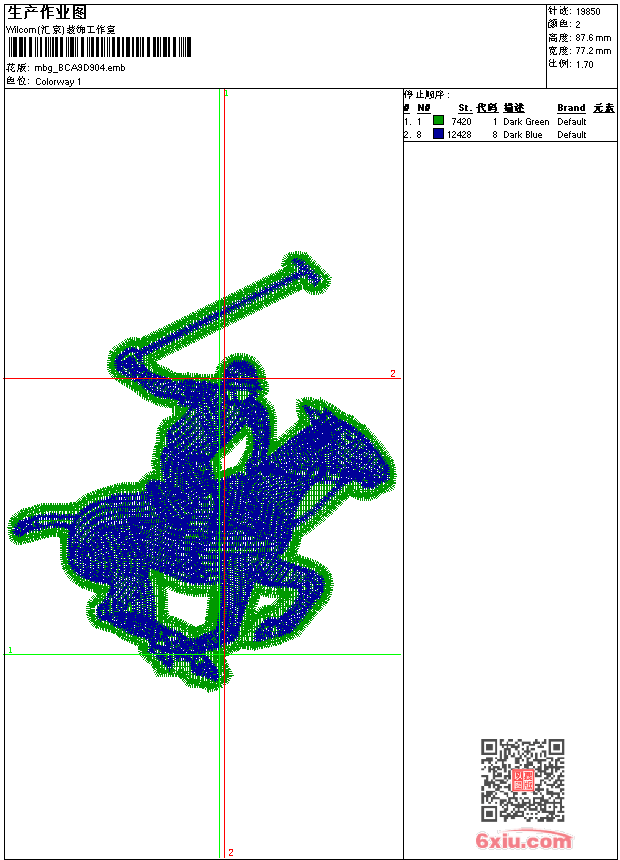Click the red '2' label below vertical guide
The height and width of the screenshot is (860, 620).
(x=231, y=852)
